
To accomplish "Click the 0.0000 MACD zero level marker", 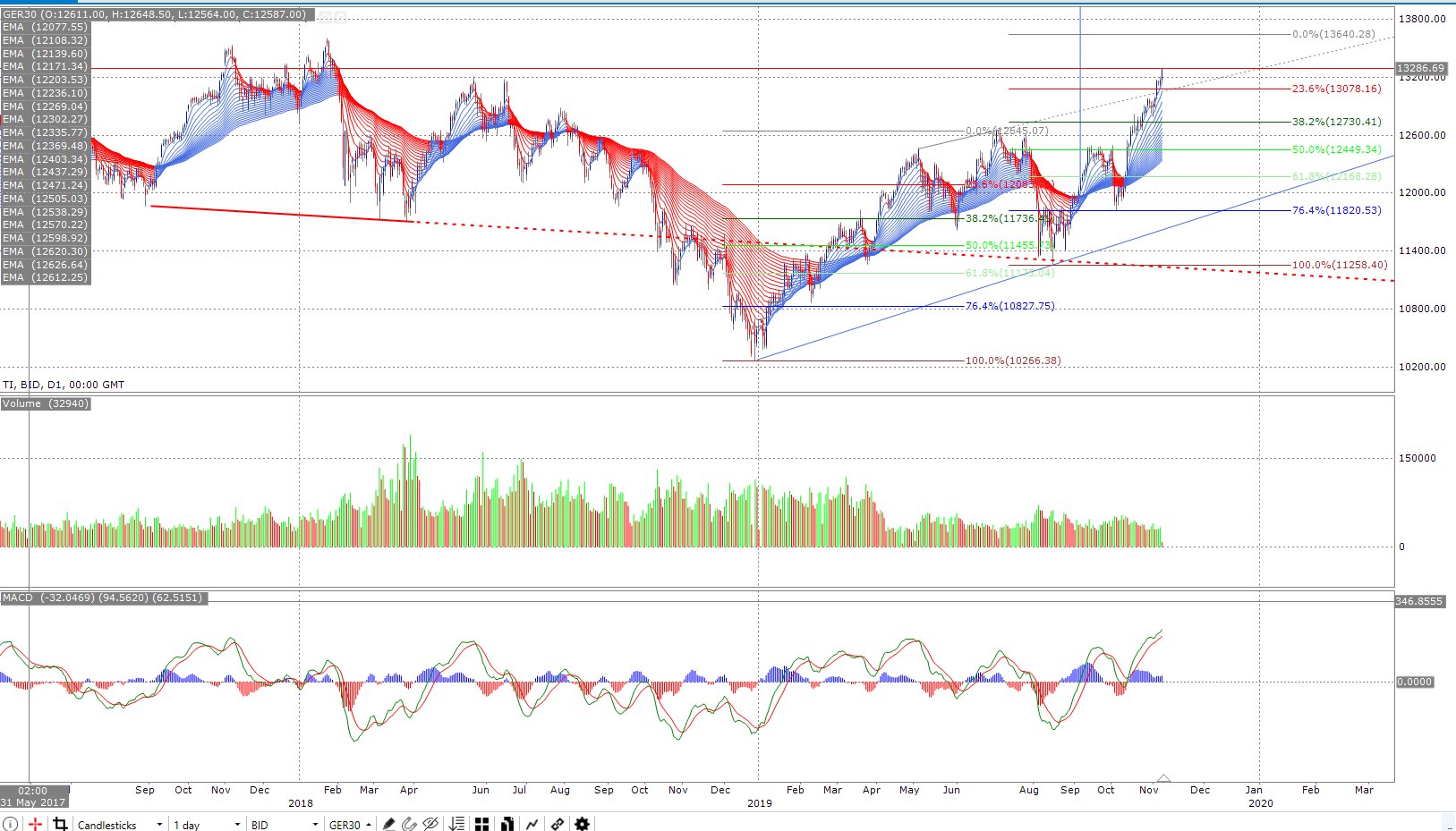I will 1415,682.
